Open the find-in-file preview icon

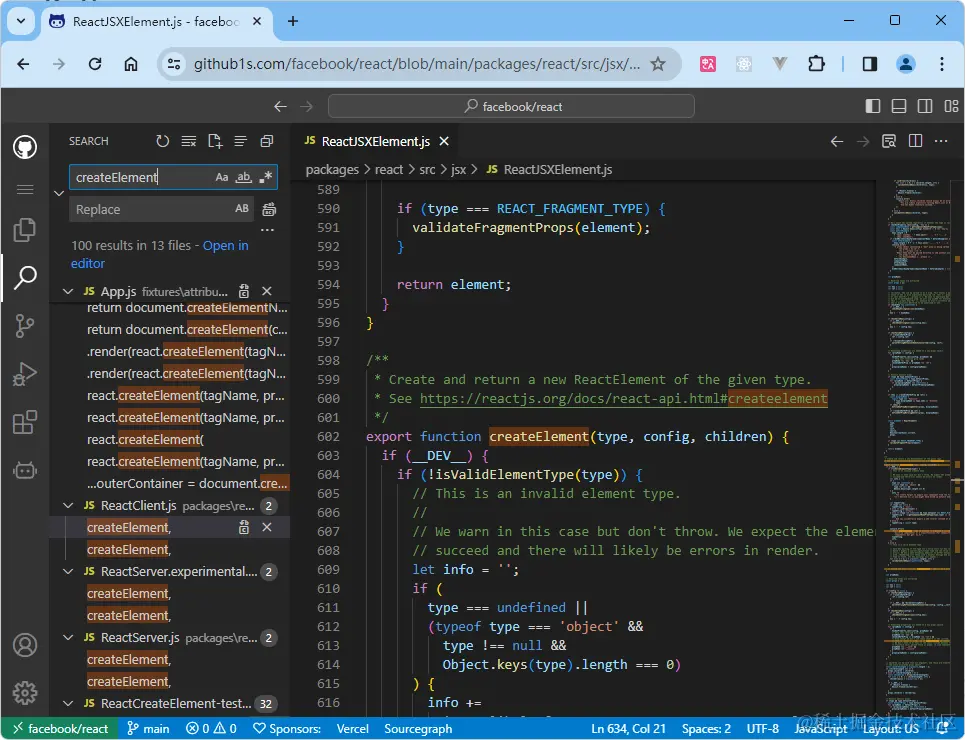(889, 142)
